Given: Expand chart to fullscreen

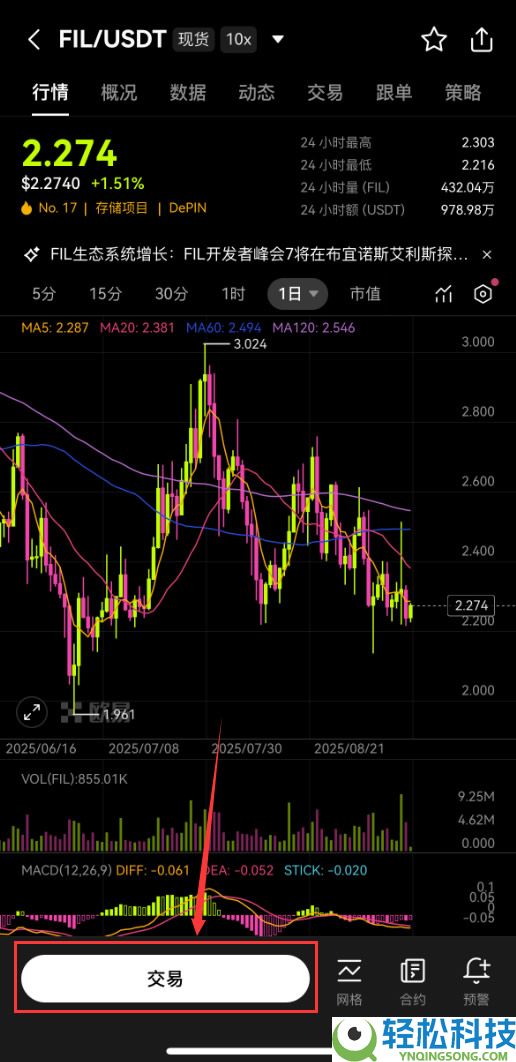Looking at the screenshot, I should tap(32, 713).
